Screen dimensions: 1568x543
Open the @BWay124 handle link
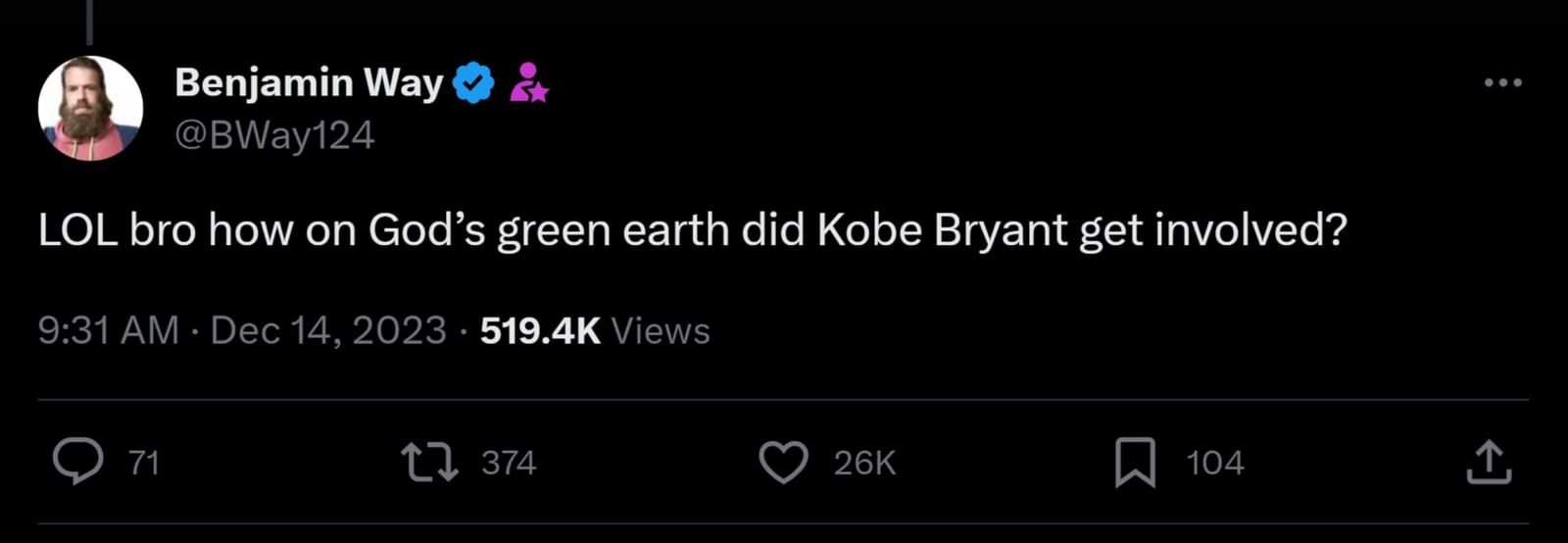click(x=274, y=135)
